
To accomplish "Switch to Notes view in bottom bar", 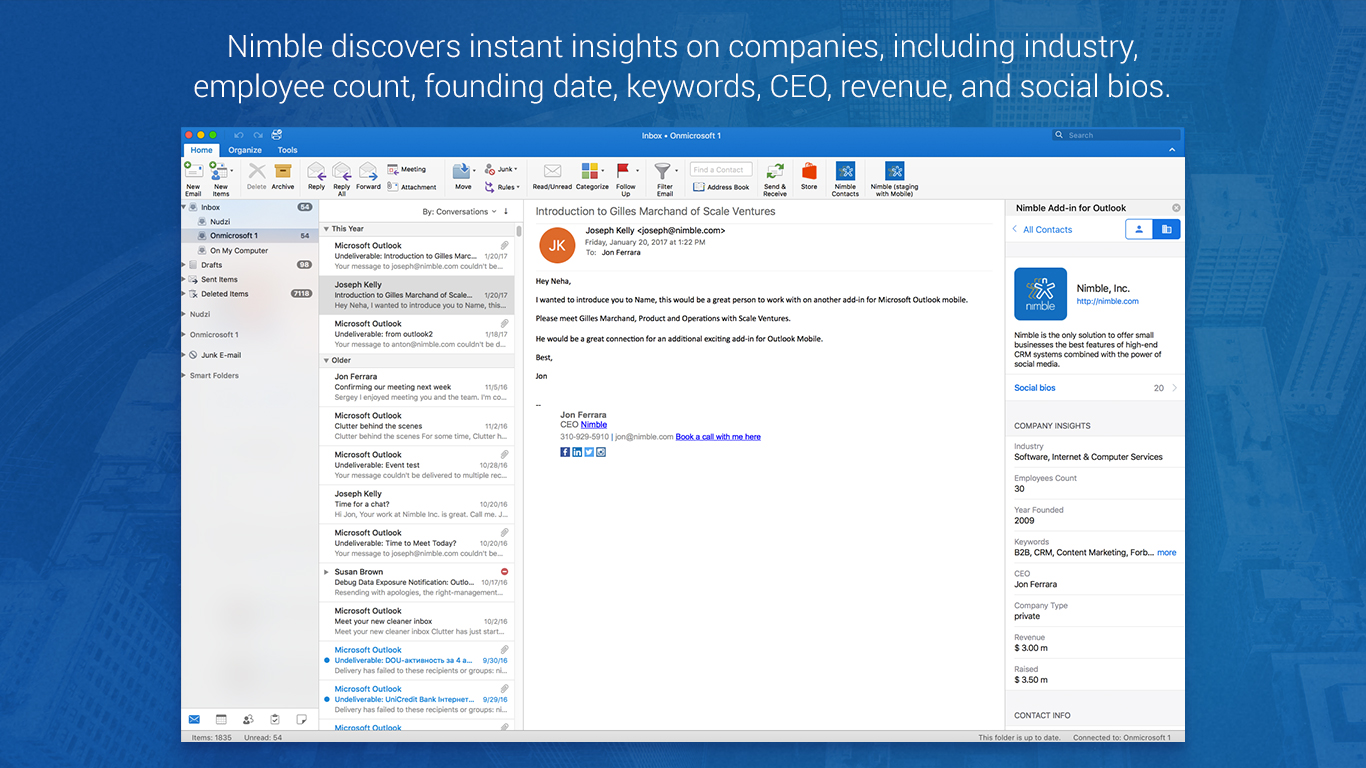I will [302, 719].
